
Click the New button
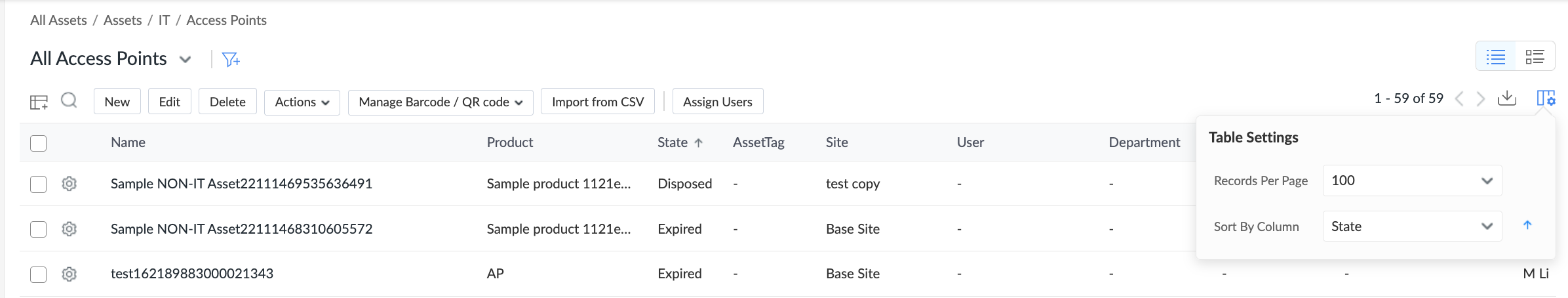click(x=117, y=102)
